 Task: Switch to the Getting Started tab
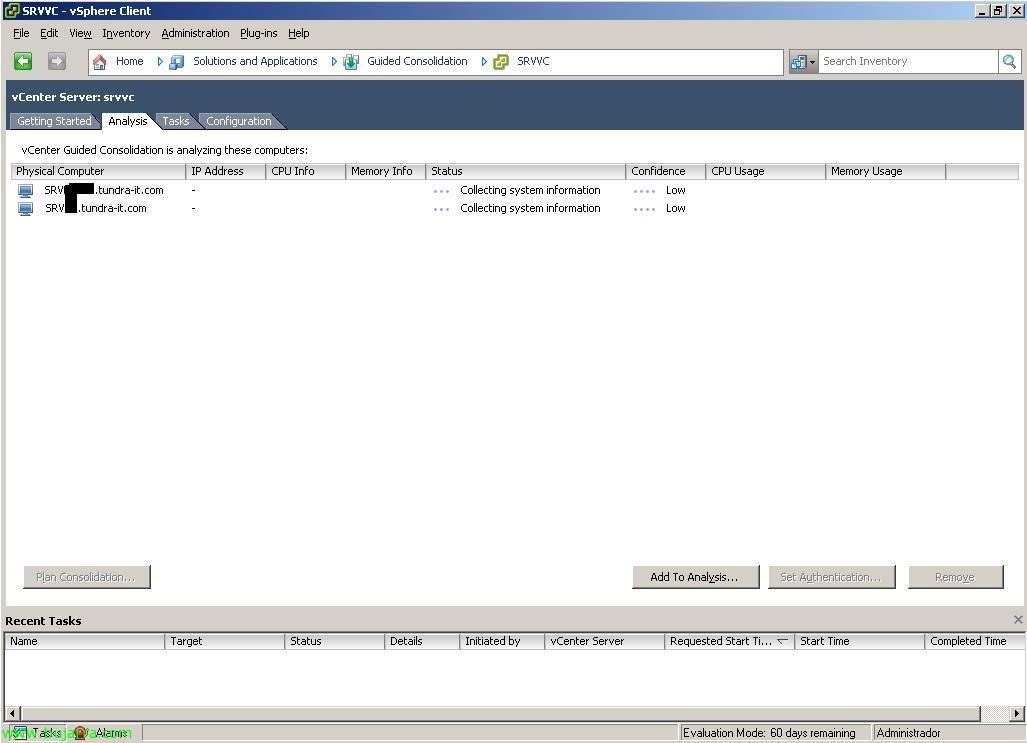54,121
